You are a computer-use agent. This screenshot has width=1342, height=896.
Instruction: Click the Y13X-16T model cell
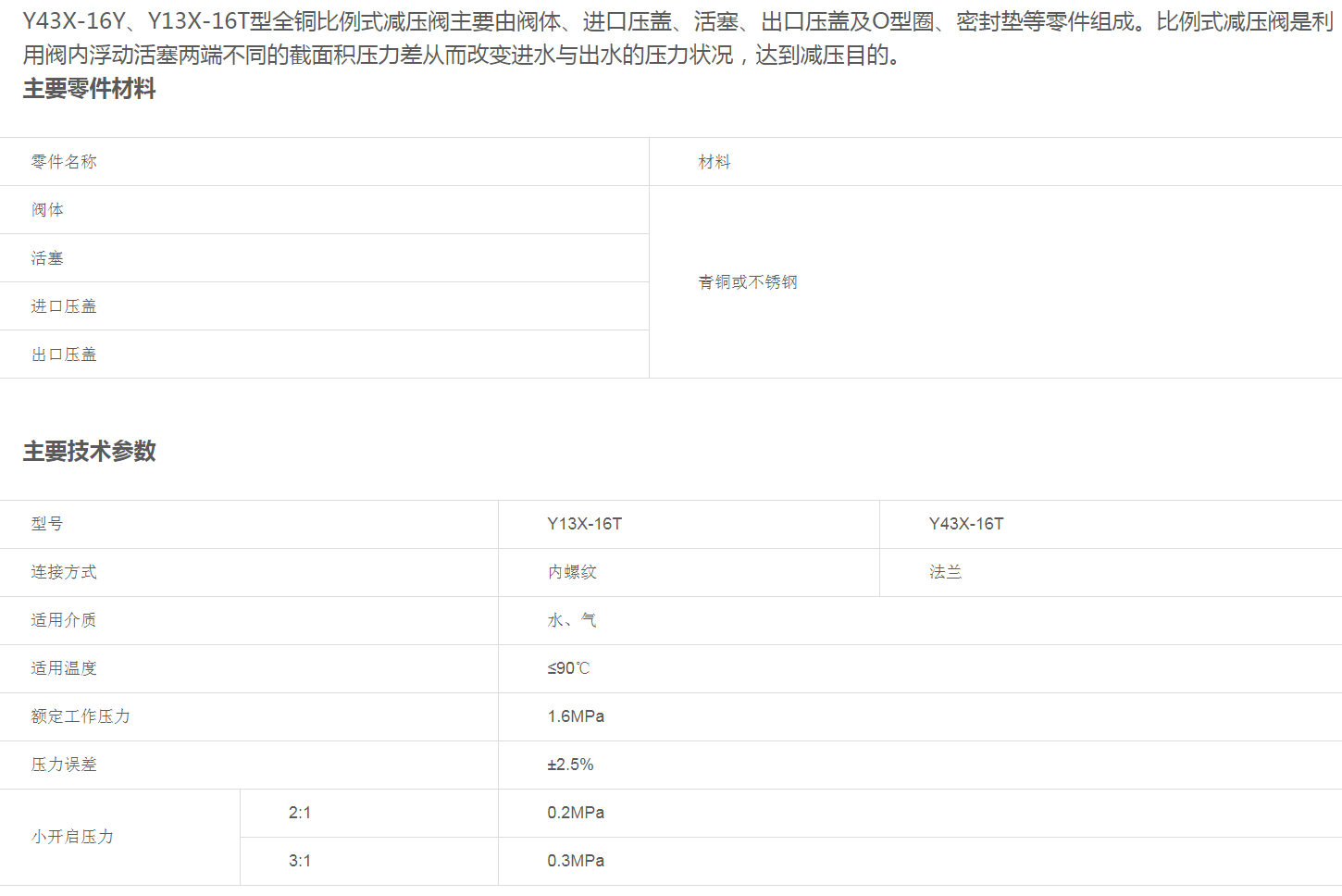point(585,524)
